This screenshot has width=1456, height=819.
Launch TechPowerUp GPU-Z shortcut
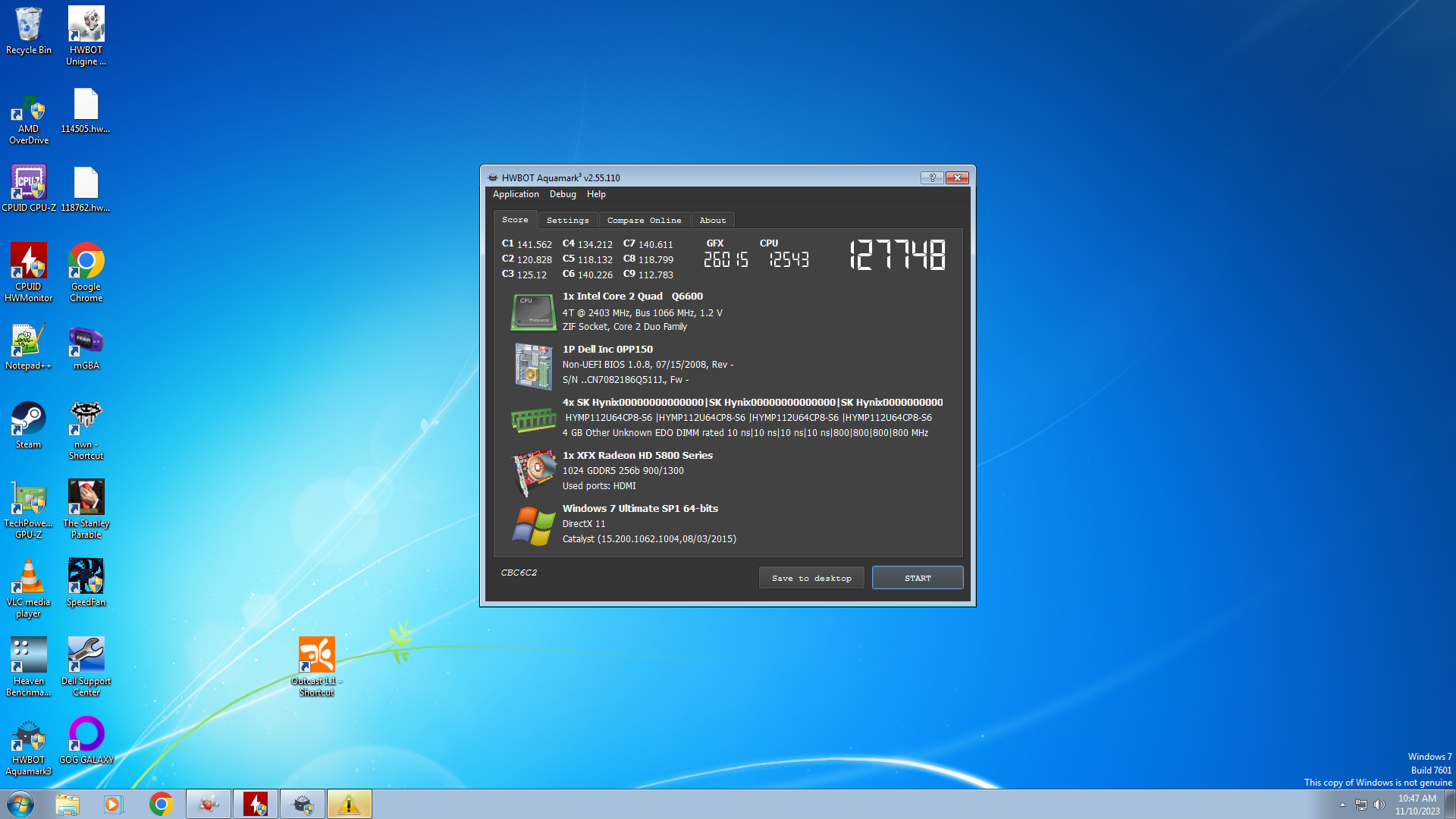29,509
